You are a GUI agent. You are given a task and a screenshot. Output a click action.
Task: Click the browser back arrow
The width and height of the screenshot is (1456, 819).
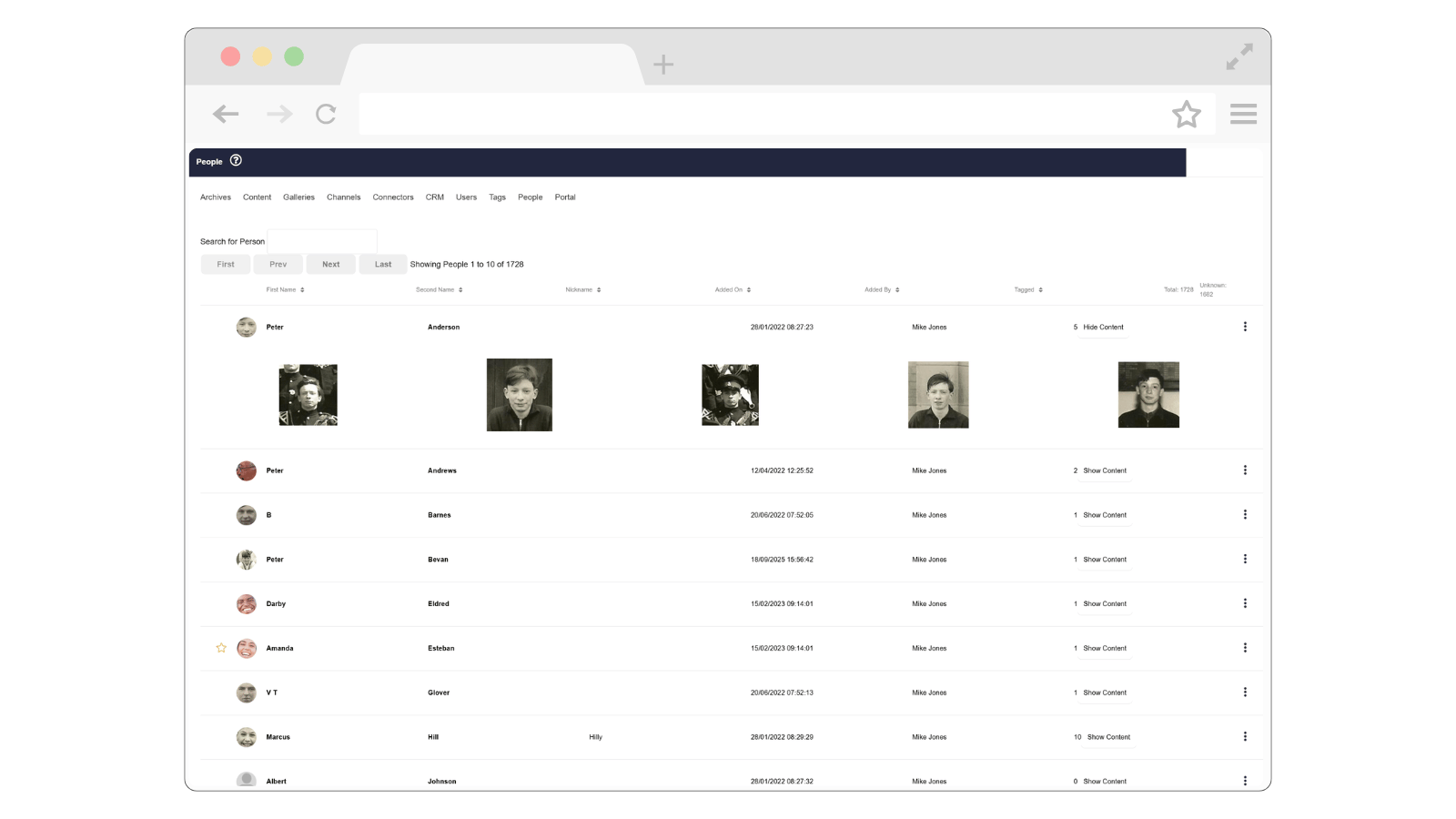pyautogui.click(x=226, y=113)
